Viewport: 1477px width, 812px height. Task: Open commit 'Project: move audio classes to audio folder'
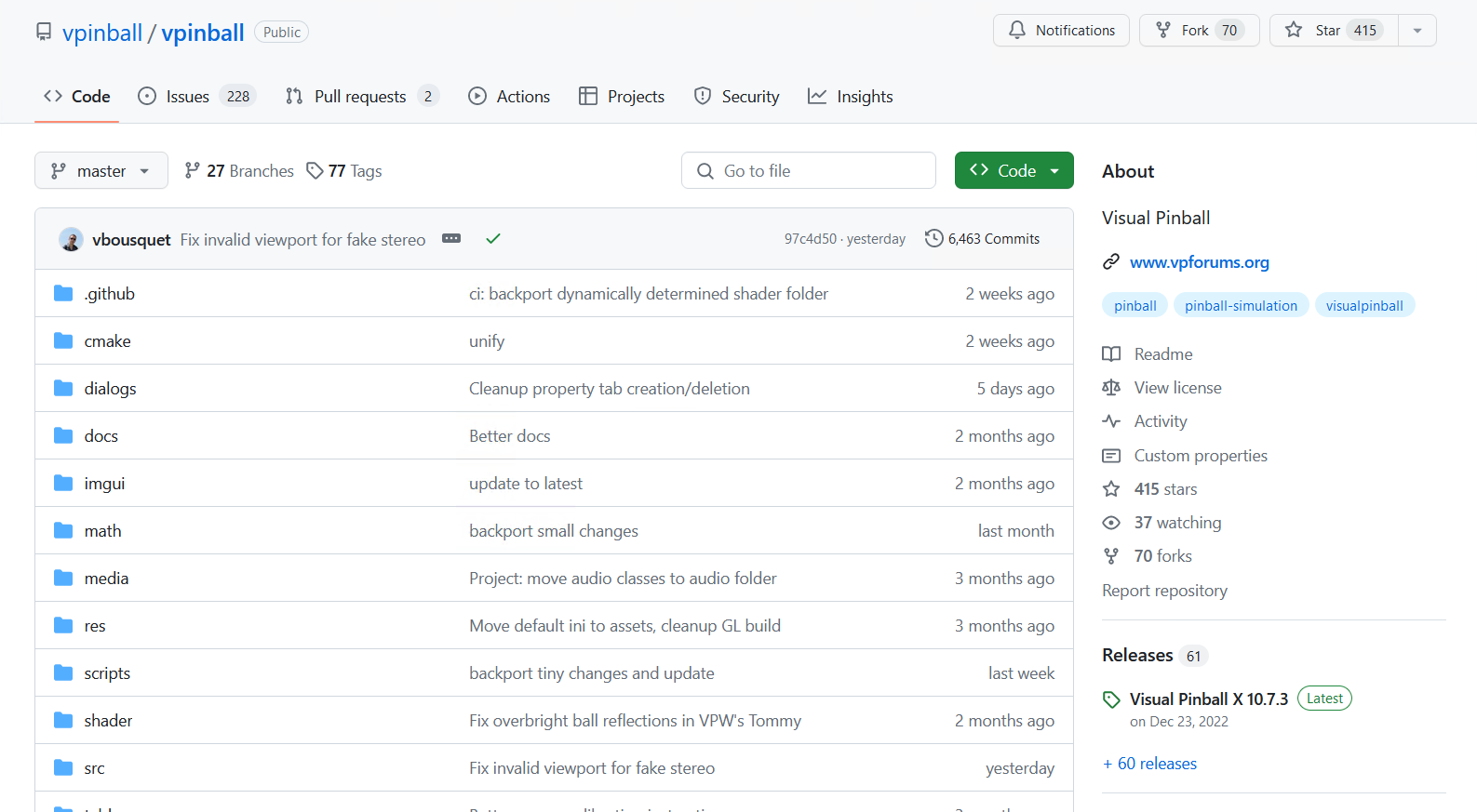click(623, 579)
